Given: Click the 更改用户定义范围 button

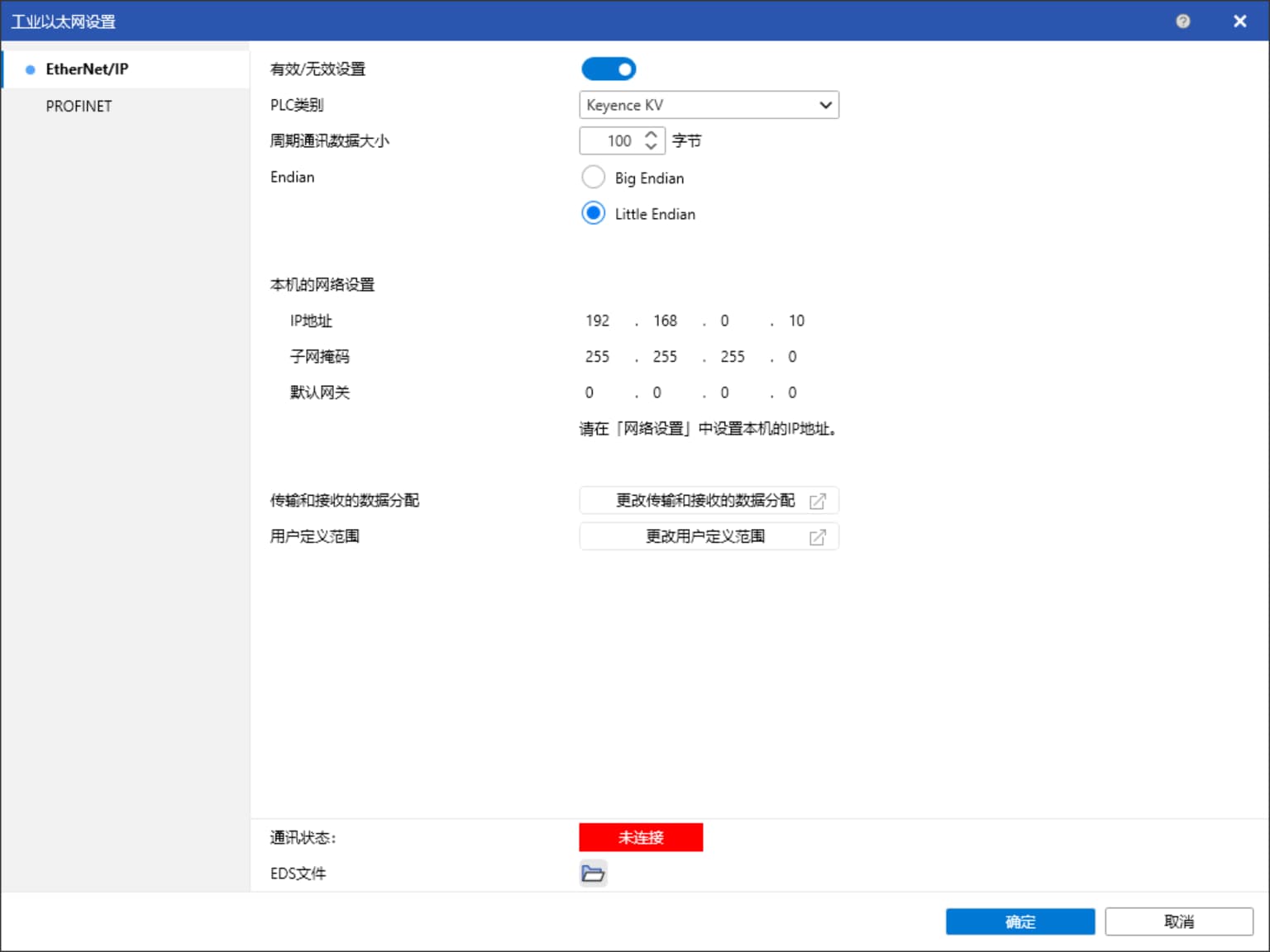Looking at the screenshot, I should click(709, 537).
